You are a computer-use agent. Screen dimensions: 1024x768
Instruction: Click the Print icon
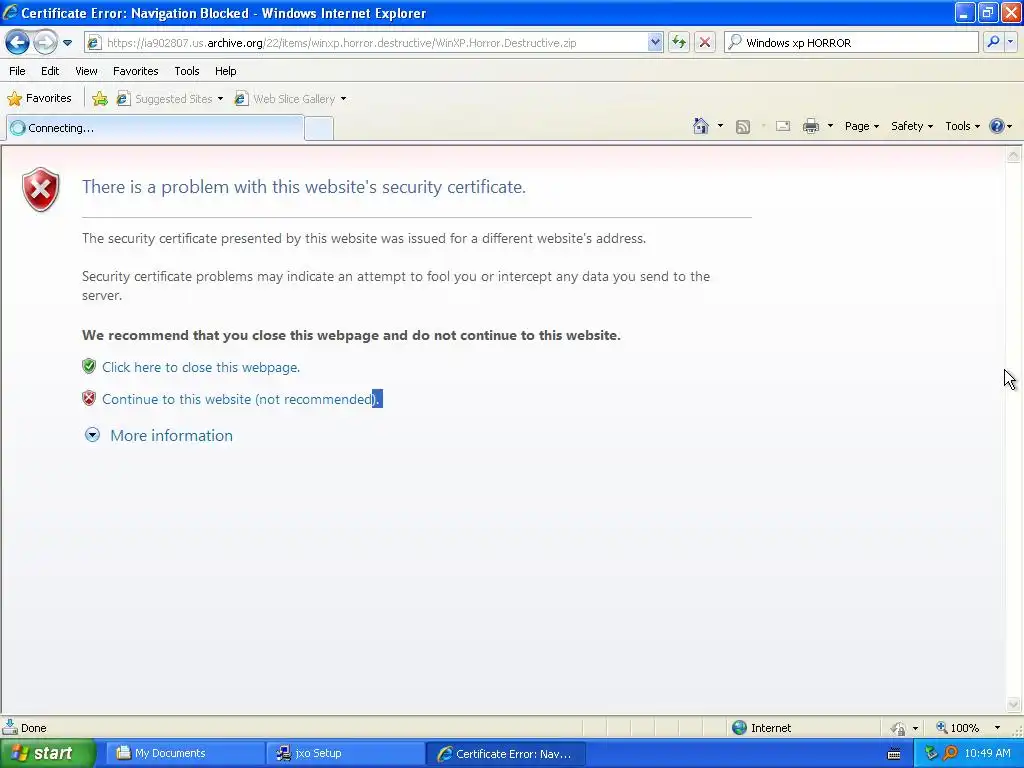click(810, 126)
